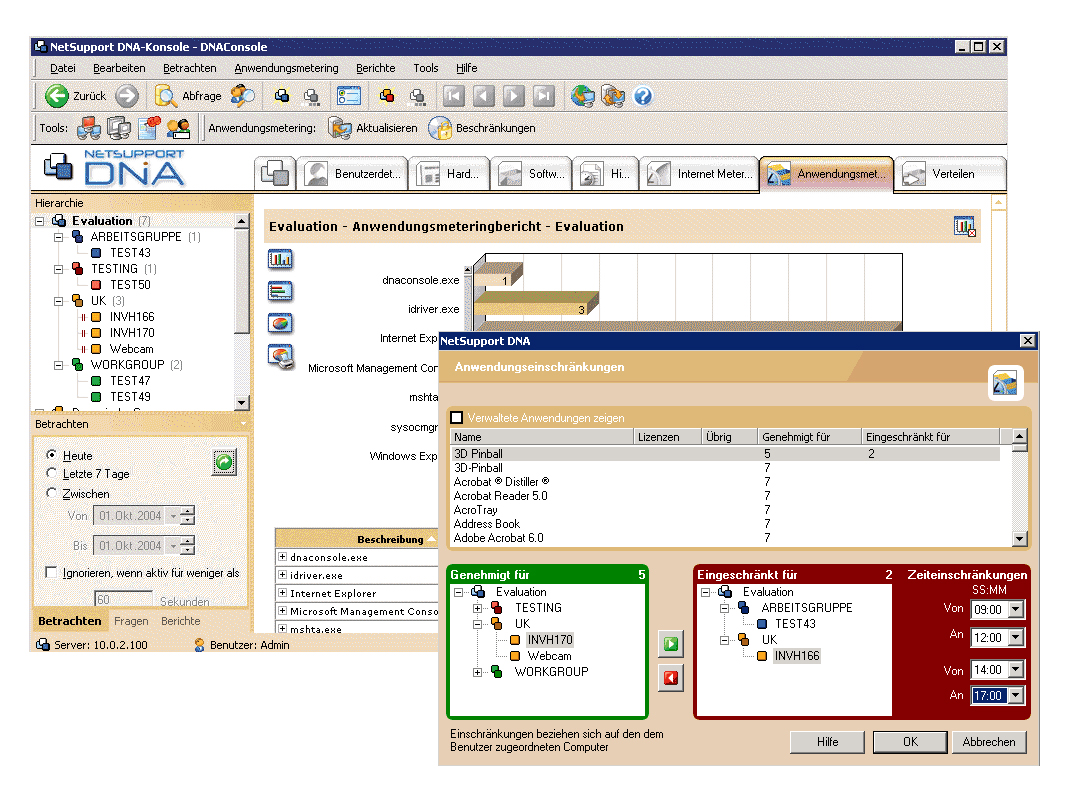Select the horizontal bar chart icon

click(x=280, y=291)
